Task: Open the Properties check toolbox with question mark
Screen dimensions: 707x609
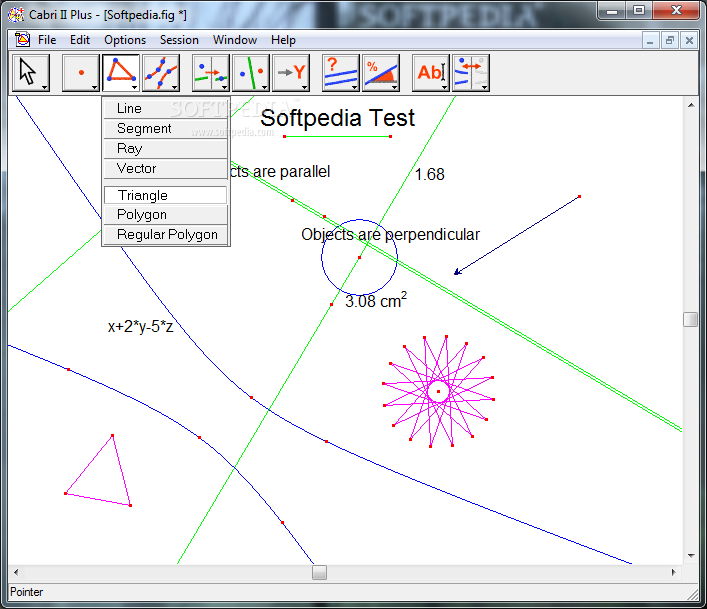Action: click(x=341, y=72)
